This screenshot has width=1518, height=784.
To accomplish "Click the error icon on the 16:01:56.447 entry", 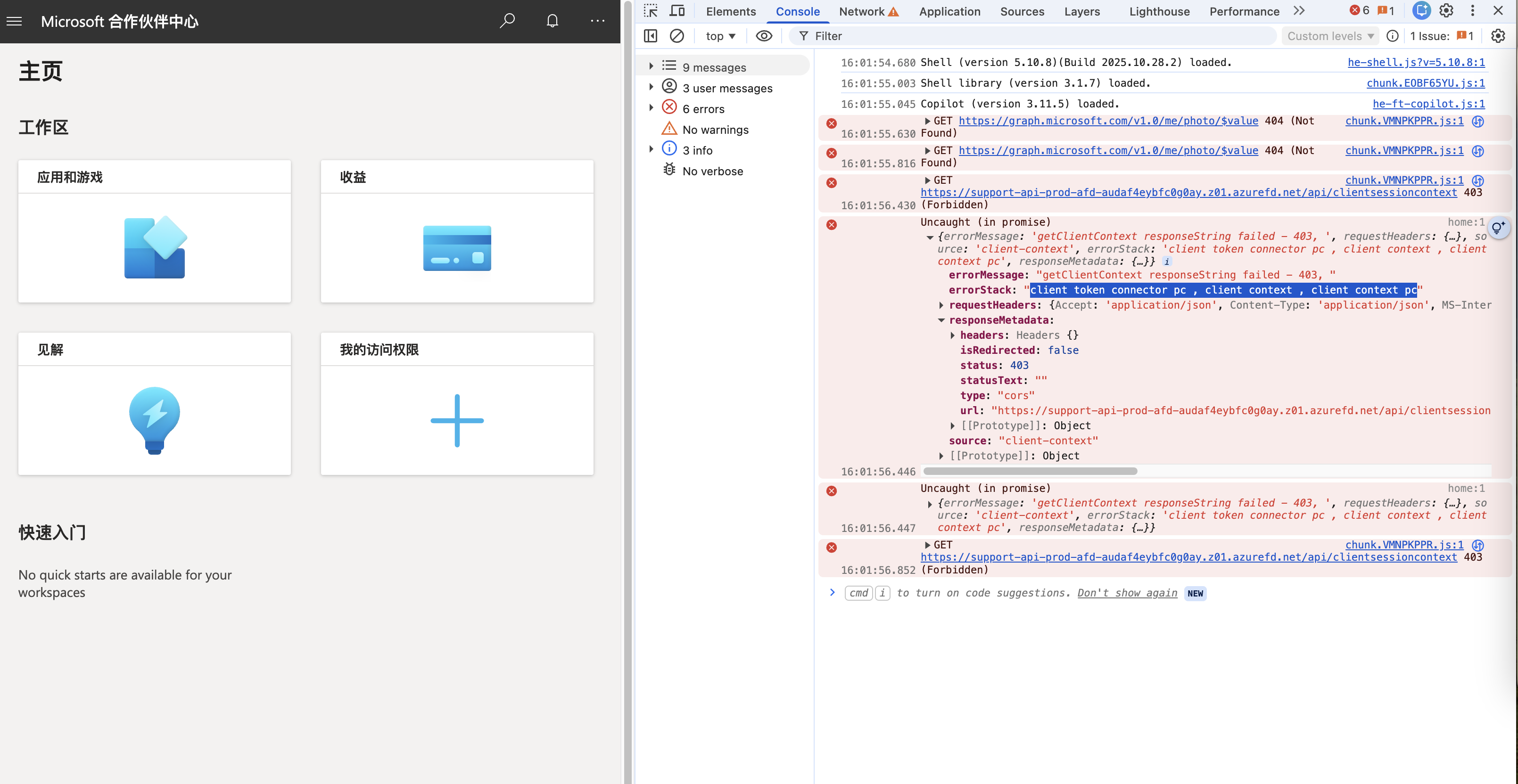I will [831, 490].
